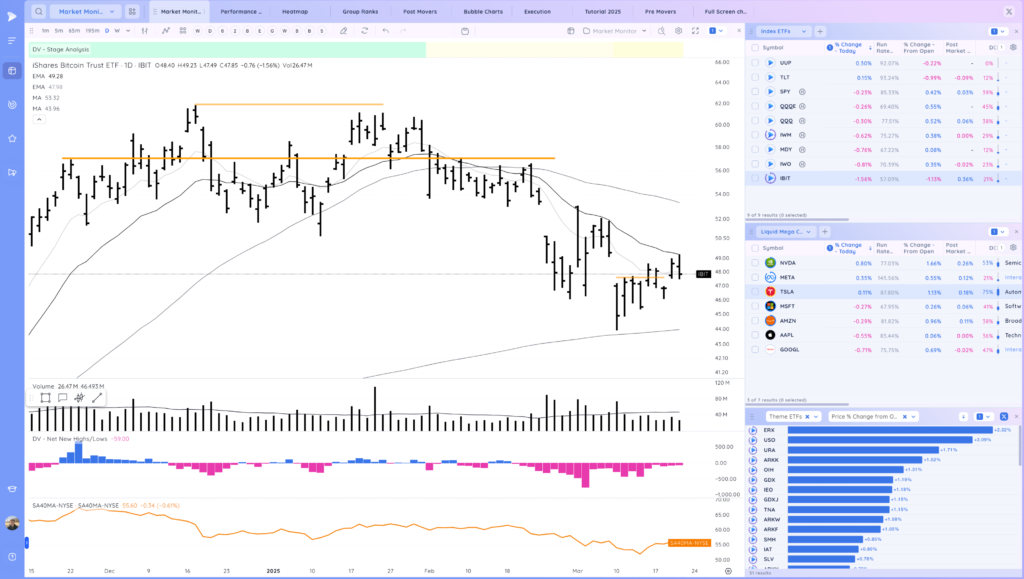Check the IWM row checkbox
The image size is (1024, 579).
tap(755, 135)
